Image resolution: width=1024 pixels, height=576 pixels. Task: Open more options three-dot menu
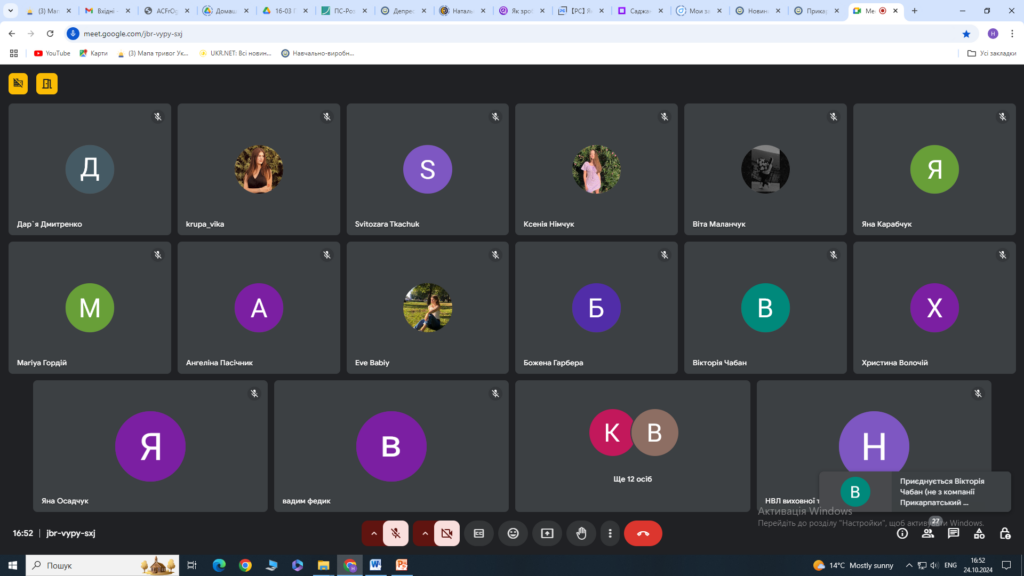point(610,534)
